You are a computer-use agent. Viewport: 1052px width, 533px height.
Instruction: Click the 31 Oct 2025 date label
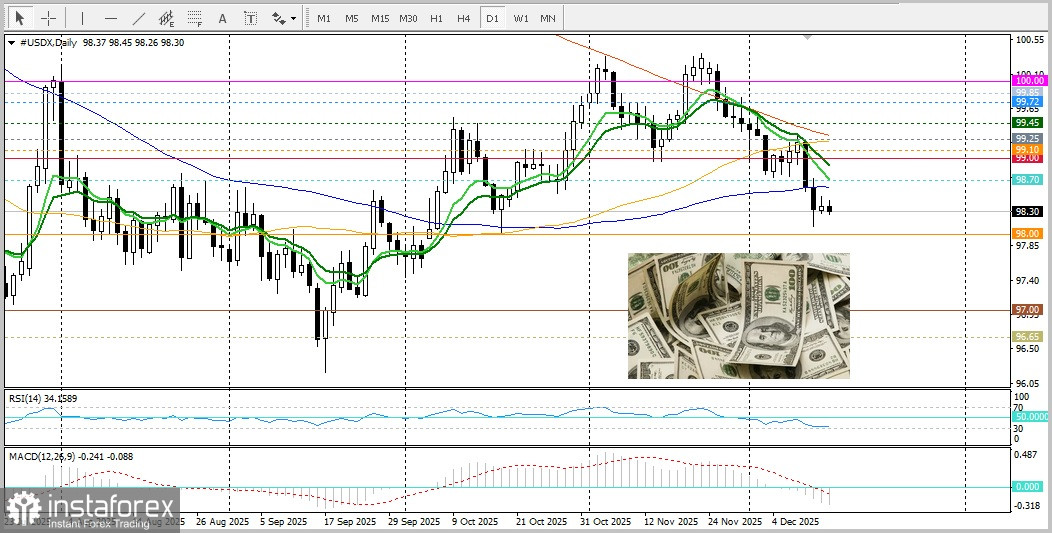[605, 522]
